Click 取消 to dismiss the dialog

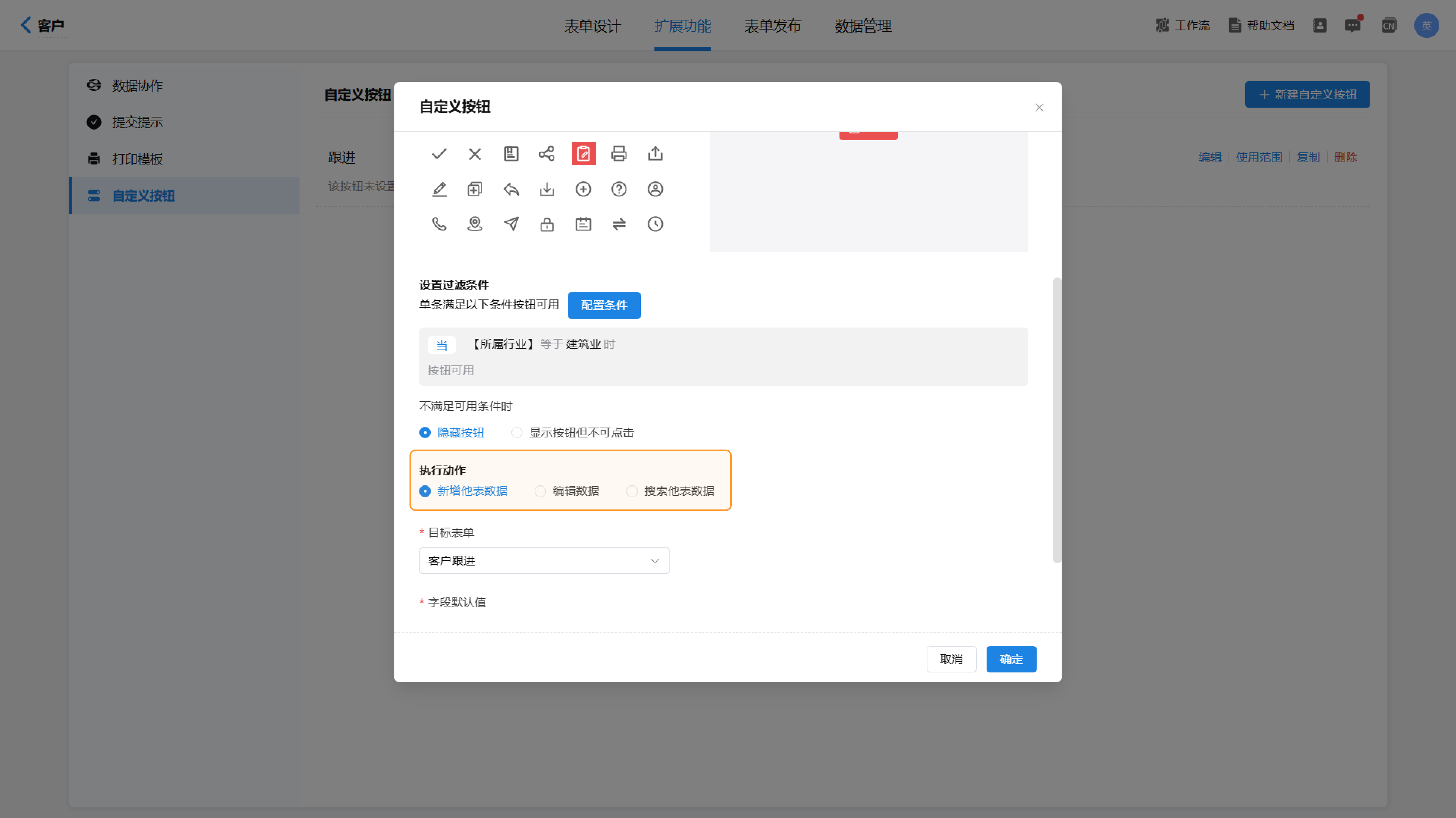pos(951,659)
